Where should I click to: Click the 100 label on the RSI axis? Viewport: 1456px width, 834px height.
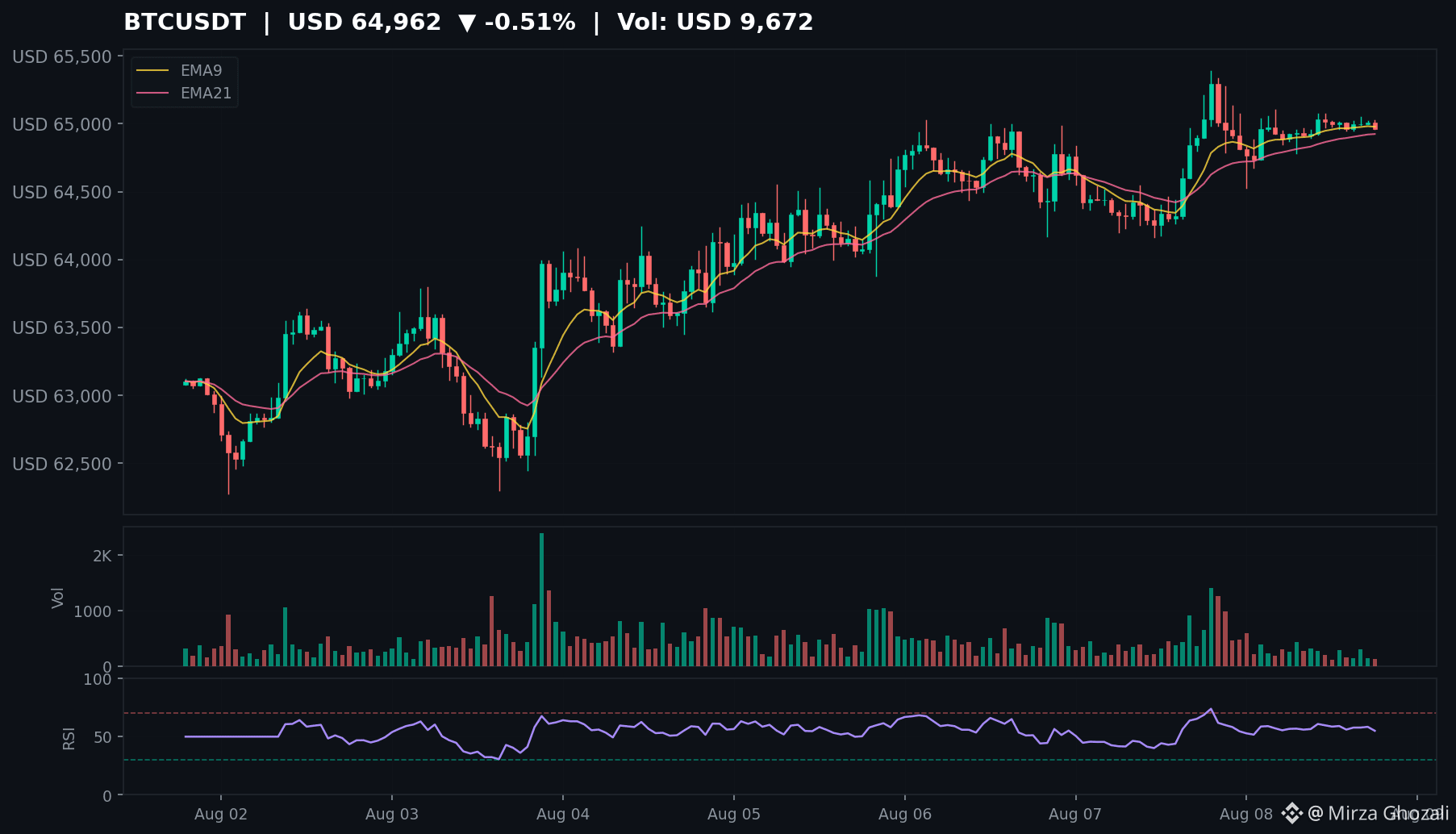tap(98, 679)
